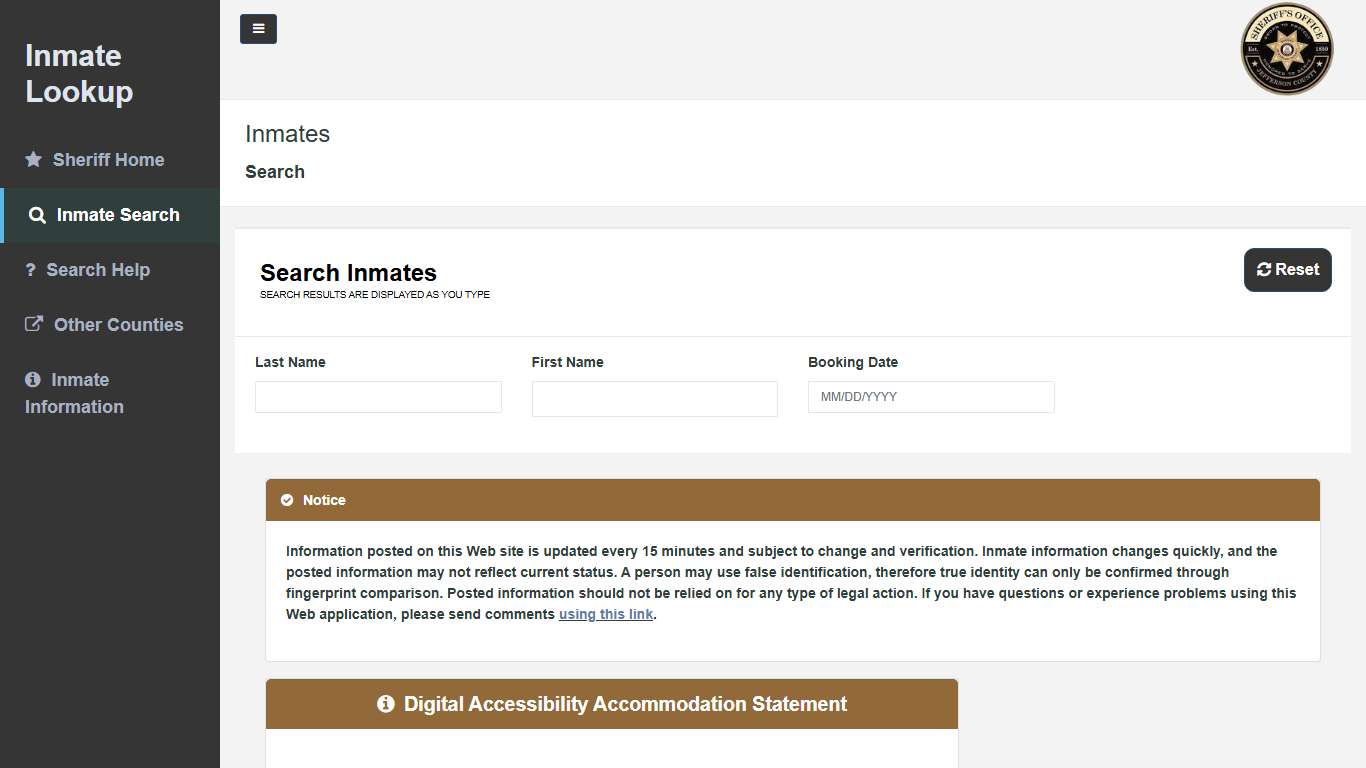Follow the "using this link" hyperlink

point(605,615)
